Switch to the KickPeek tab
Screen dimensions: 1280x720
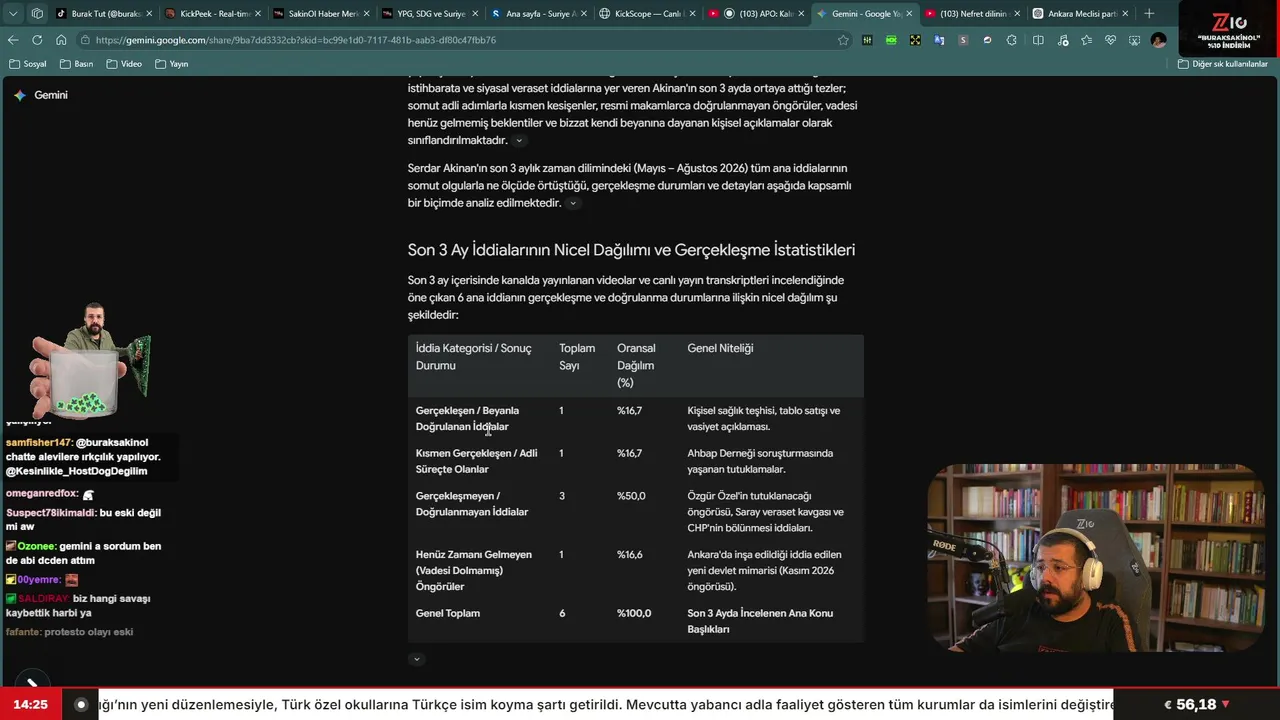(x=213, y=14)
